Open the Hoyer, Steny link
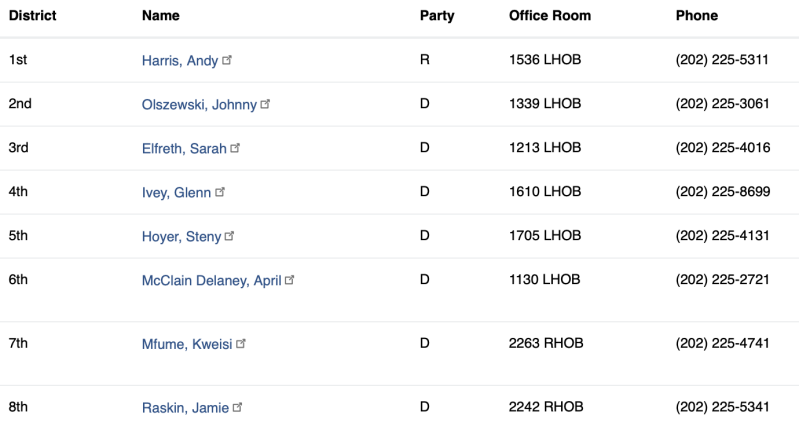This screenshot has height=434, width=799. pyautogui.click(x=181, y=237)
